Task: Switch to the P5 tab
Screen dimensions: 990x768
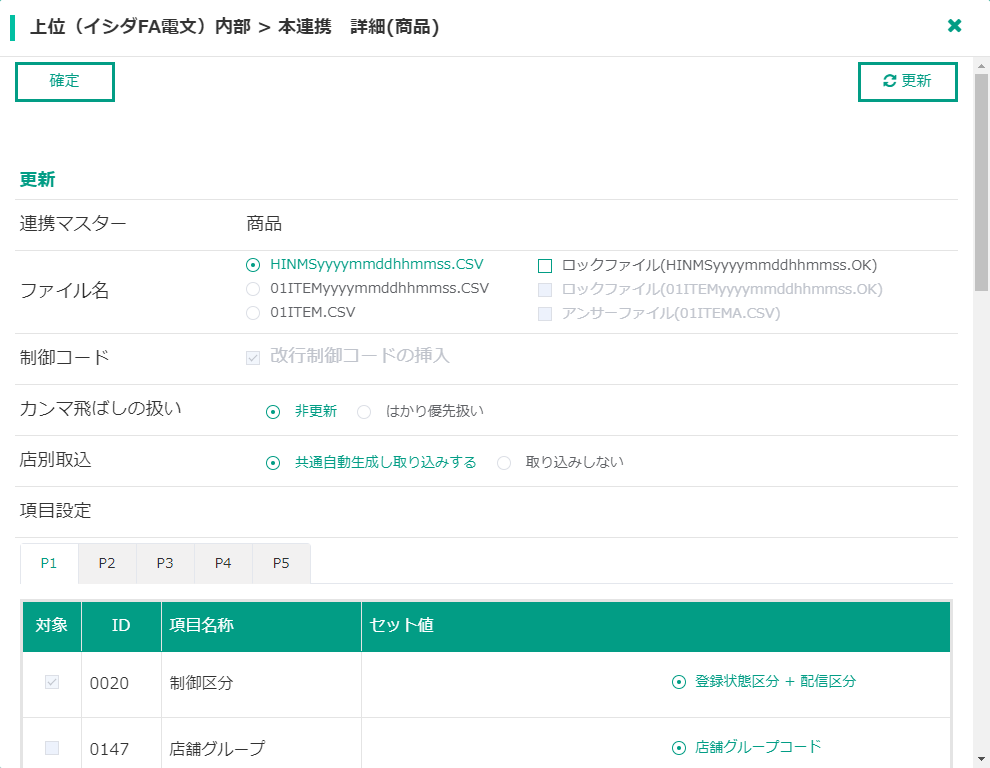Action: point(282,563)
